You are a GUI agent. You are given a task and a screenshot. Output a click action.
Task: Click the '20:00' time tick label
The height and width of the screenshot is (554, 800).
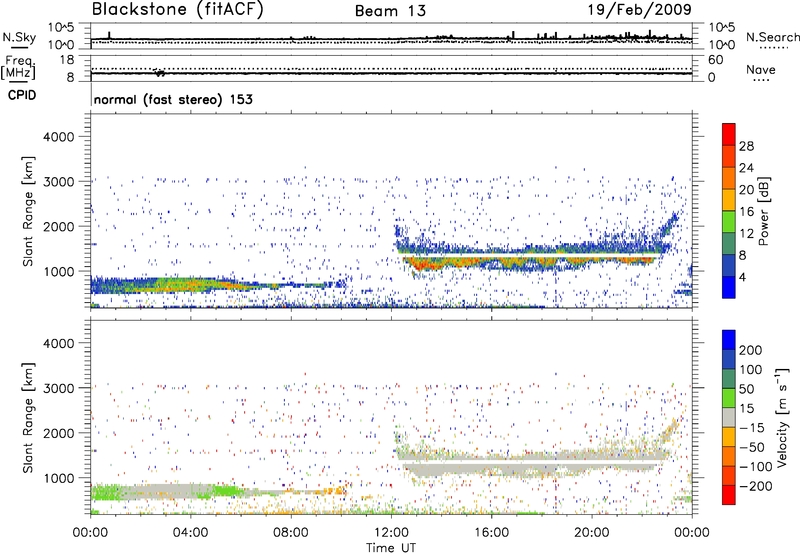(x=591, y=533)
